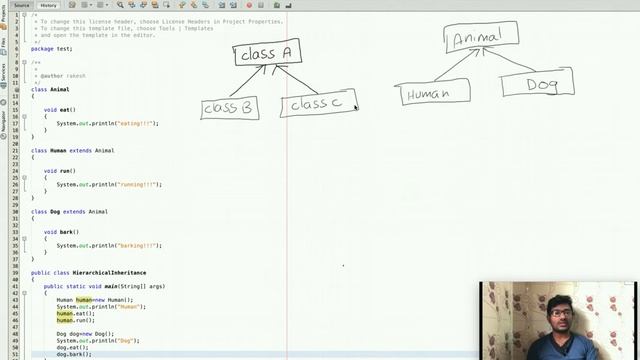Click the 'dog.eat();' statement
This screenshot has height=360, width=640.
pos(72,347)
